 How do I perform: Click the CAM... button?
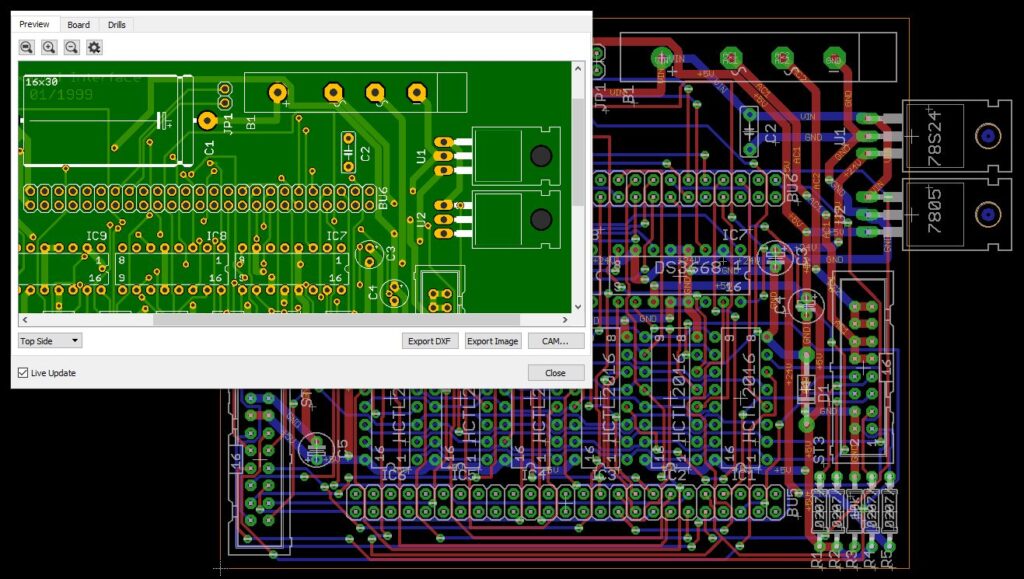coord(555,341)
